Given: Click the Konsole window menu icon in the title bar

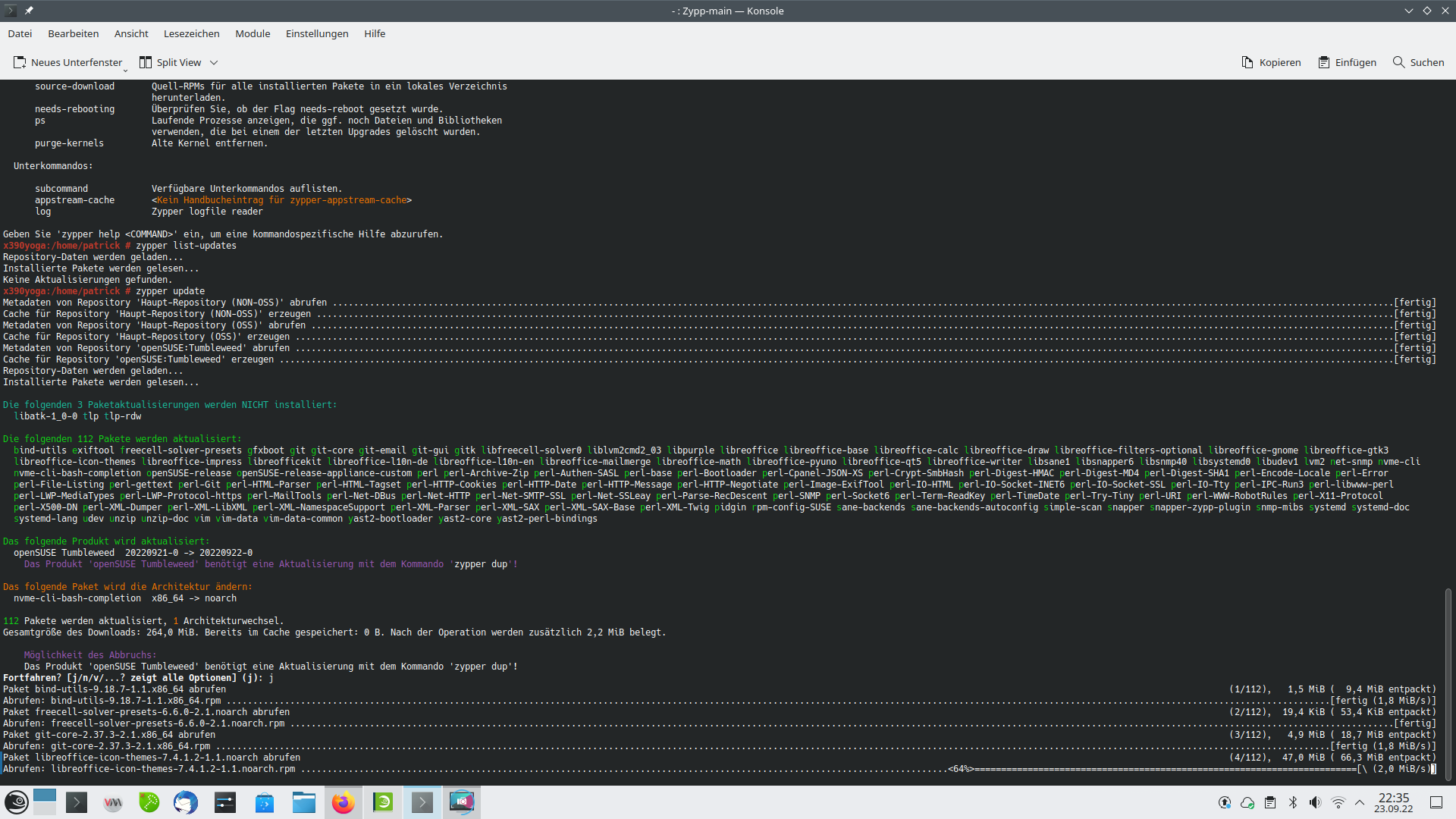Looking at the screenshot, I should click(x=11, y=11).
